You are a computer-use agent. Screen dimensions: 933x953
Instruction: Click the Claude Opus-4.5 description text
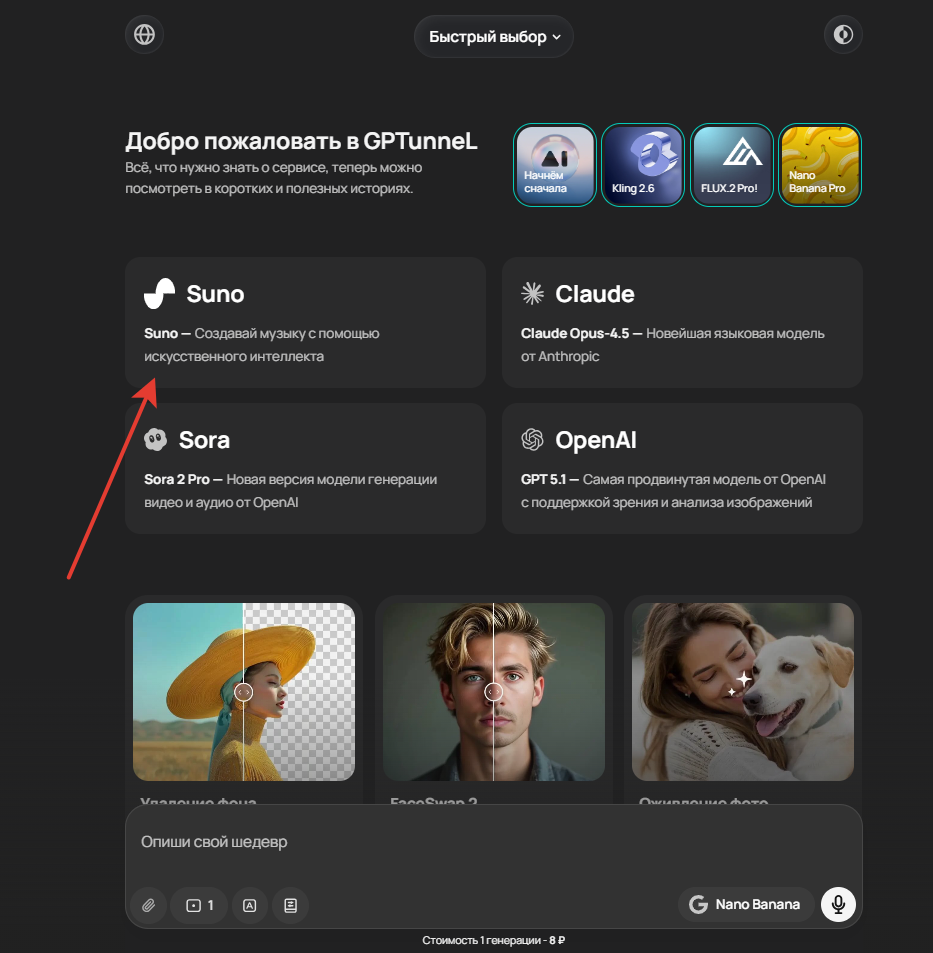pos(672,345)
